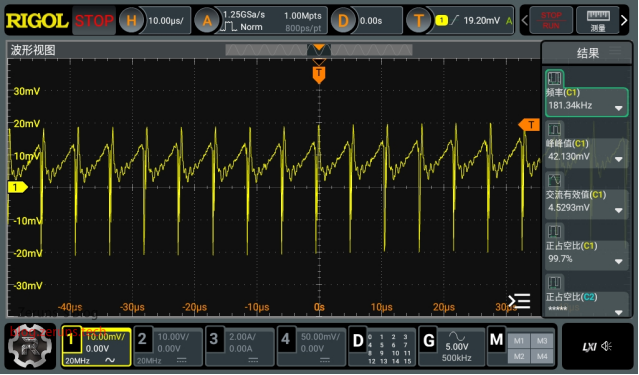Open the Horizontal (H) timebase settings
639x375 pixels.
(x=131, y=20)
